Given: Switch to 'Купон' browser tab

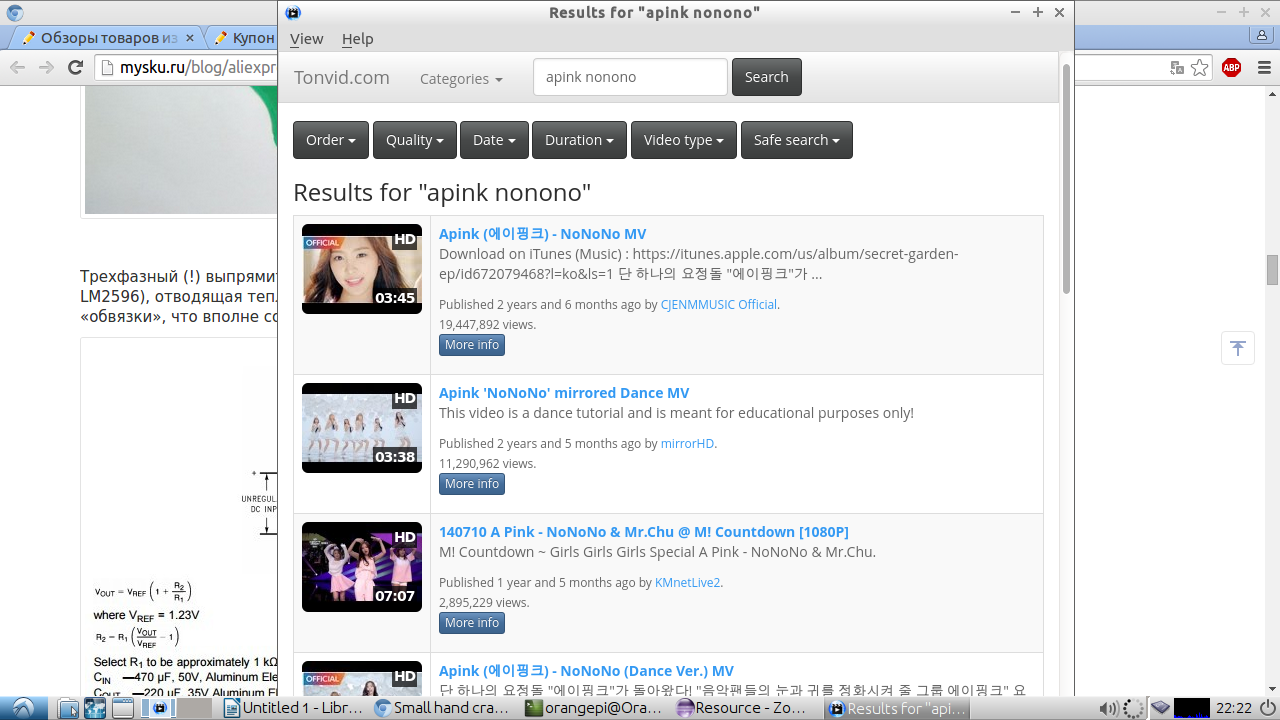Looking at the screenshot, I should 245,38.
